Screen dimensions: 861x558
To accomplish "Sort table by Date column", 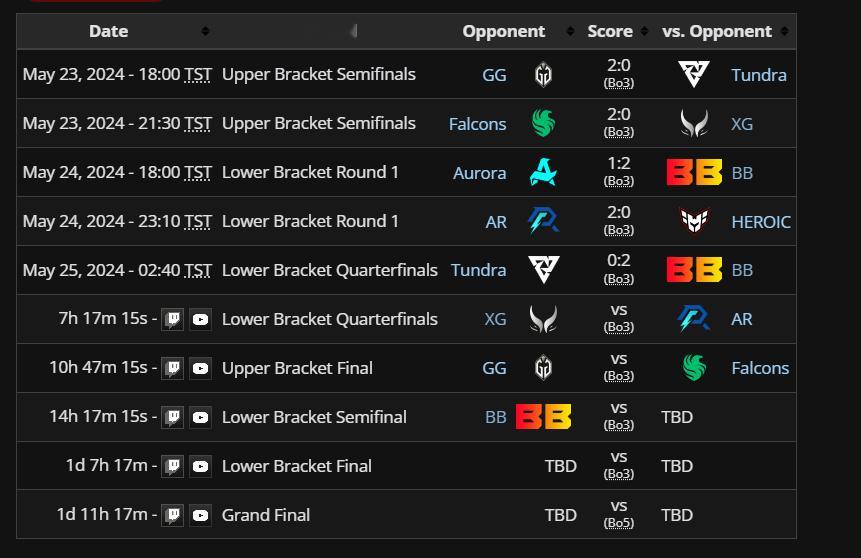I will click(205, 31).
